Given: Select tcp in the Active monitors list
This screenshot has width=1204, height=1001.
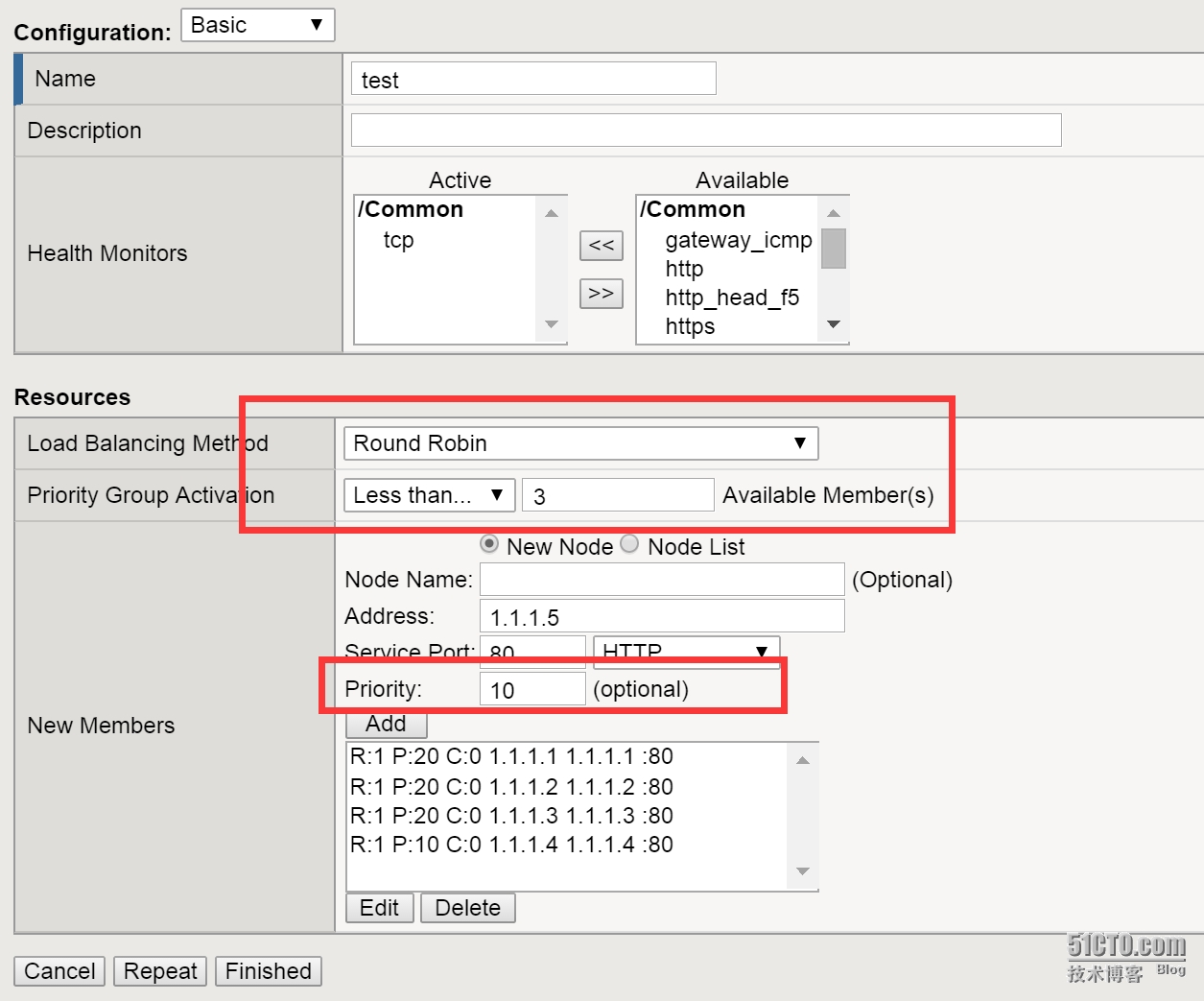Looking at the screenshot, I should pyautogui.click(x=398, y=240).
